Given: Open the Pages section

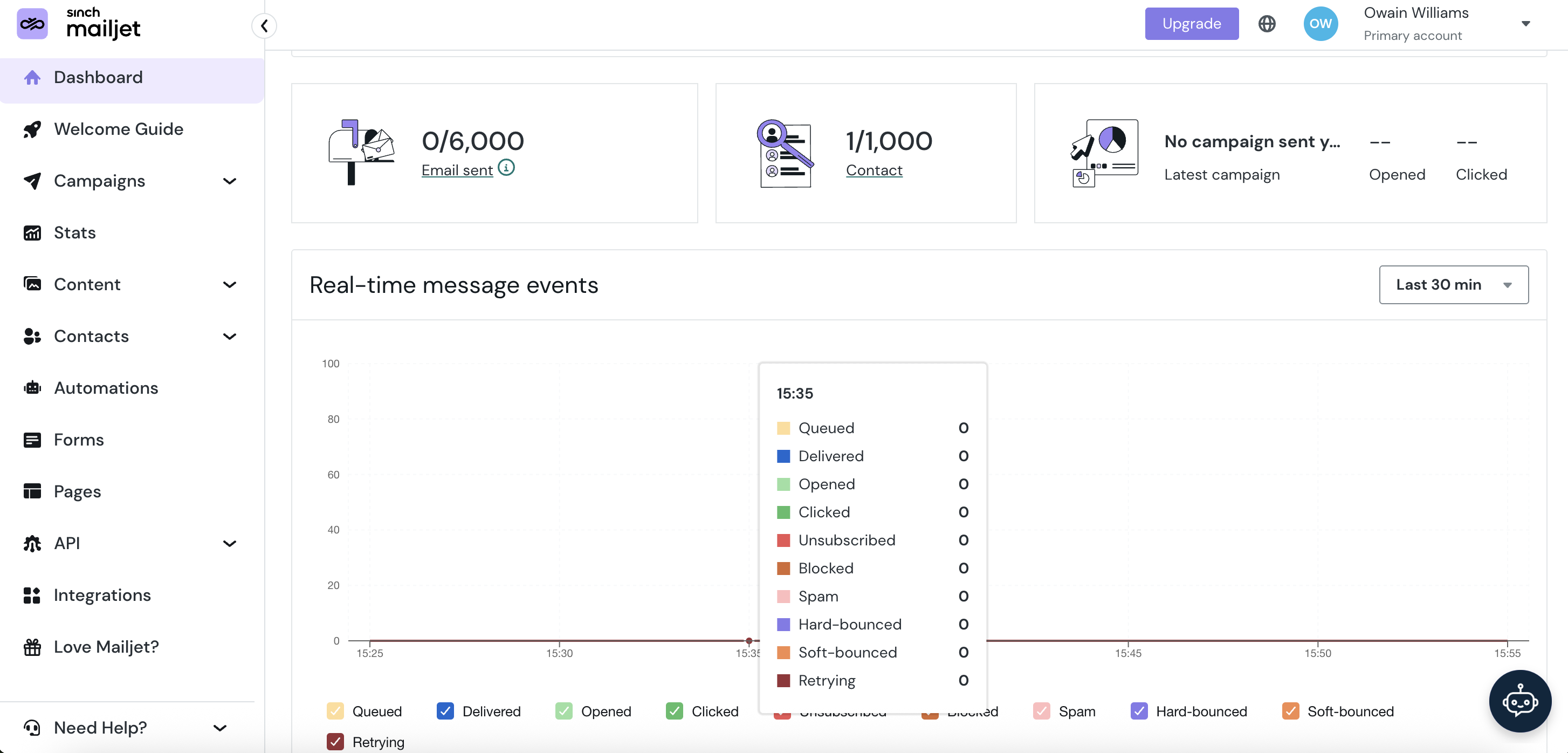Looking at the screenshot, I should coord(77,491).
